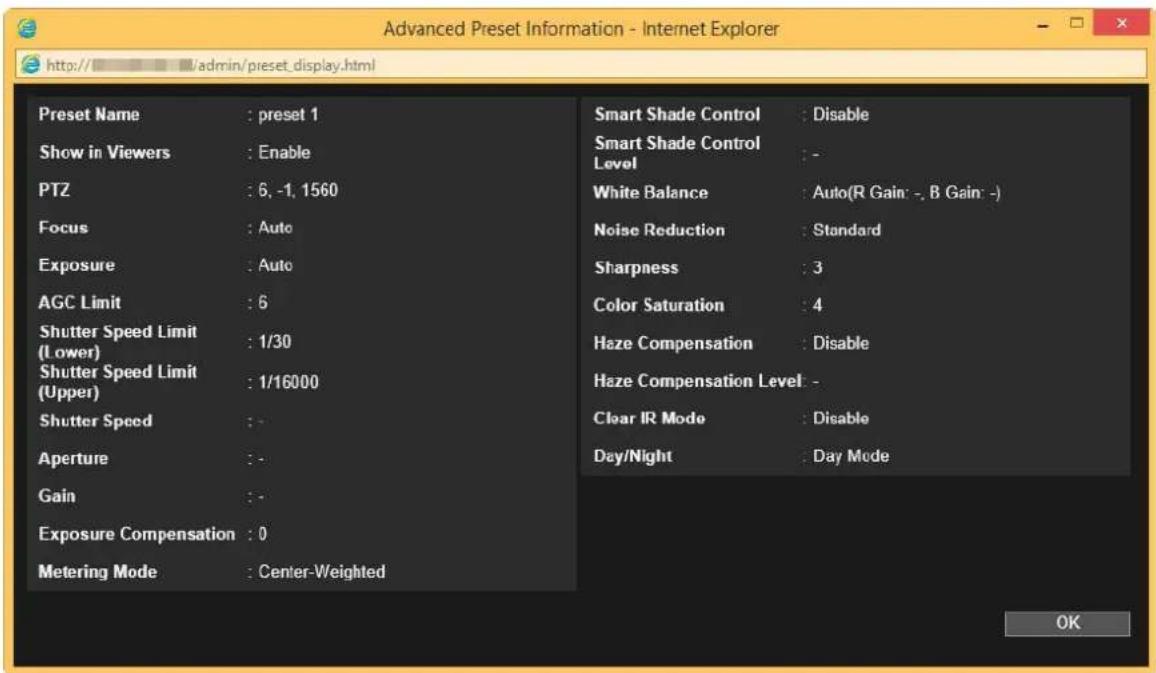Click the Day/Night label

pos(633,456)
